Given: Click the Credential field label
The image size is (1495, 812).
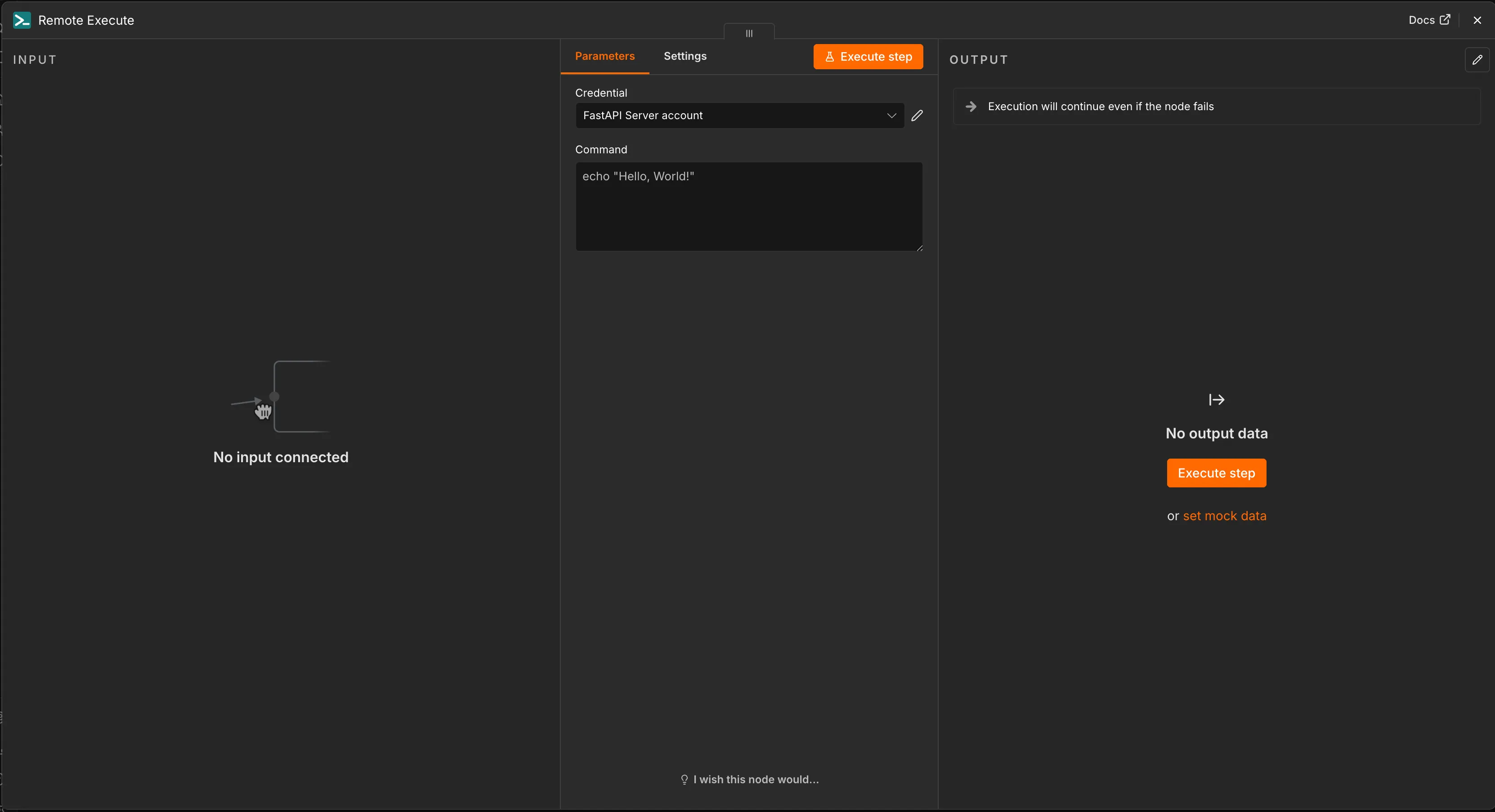Looking at the screenshot, I should point(601,93).
